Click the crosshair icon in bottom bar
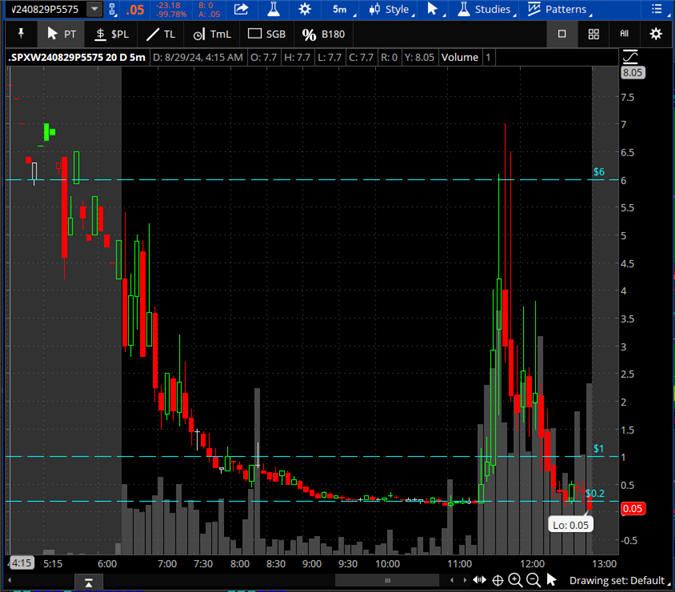This screenshot has width=675, height=592. [497, 580]
